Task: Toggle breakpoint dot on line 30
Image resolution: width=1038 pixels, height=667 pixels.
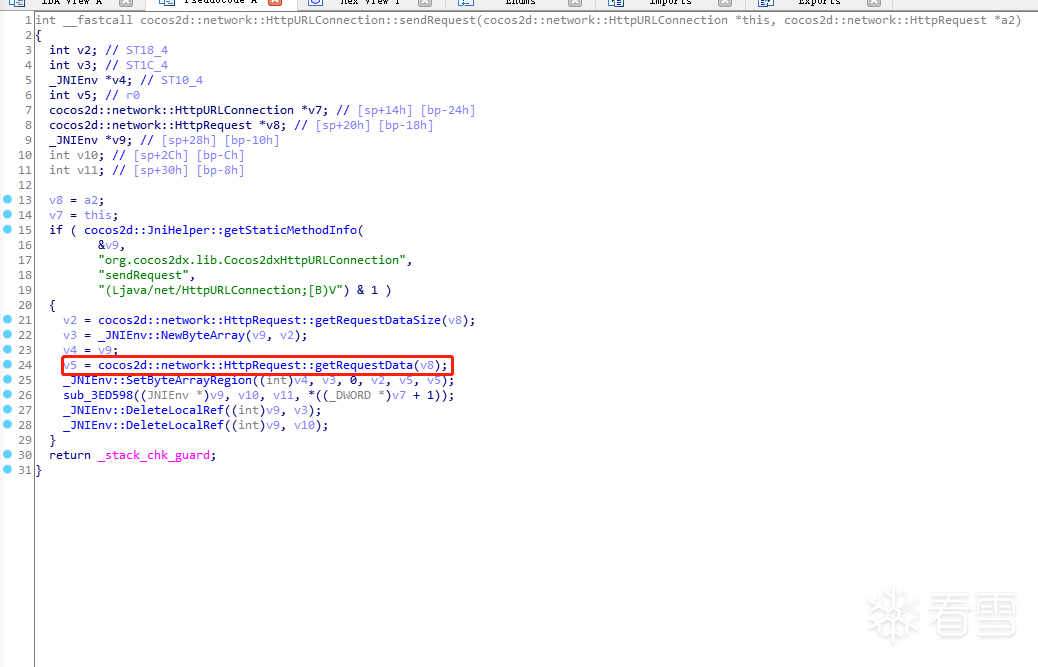Action: [x=7, y=455]
